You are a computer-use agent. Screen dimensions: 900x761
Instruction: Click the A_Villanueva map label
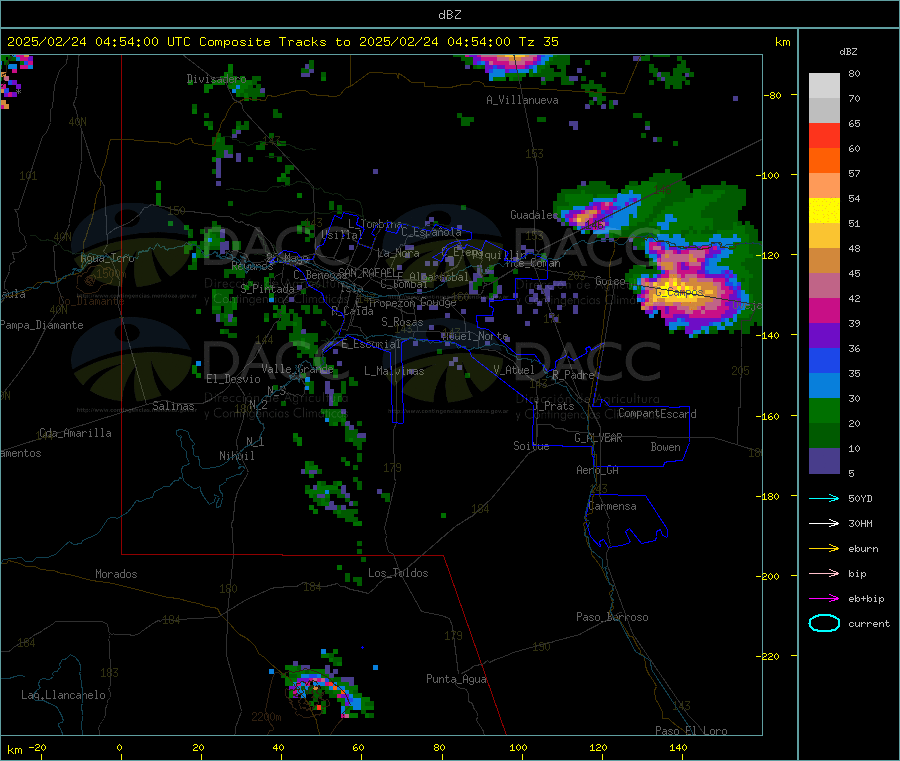tap(522, 100)
